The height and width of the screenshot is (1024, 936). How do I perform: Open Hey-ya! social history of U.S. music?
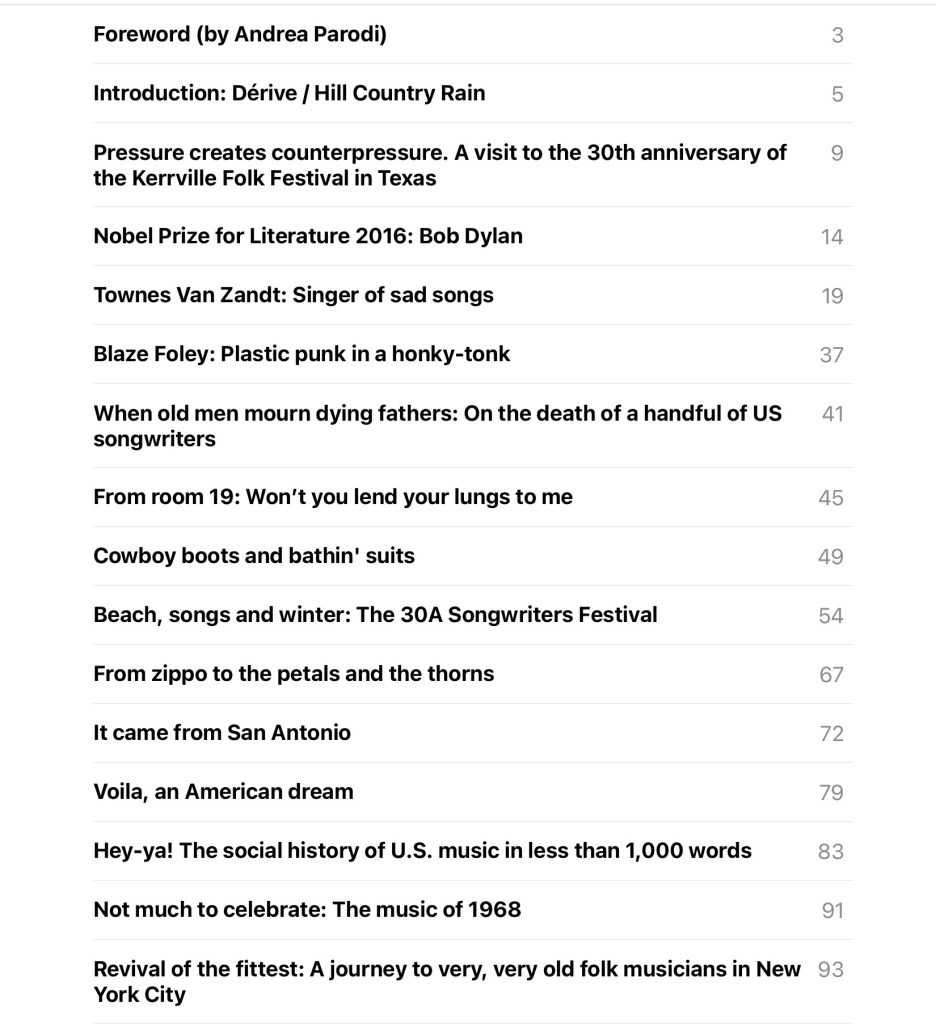point(422,851)
